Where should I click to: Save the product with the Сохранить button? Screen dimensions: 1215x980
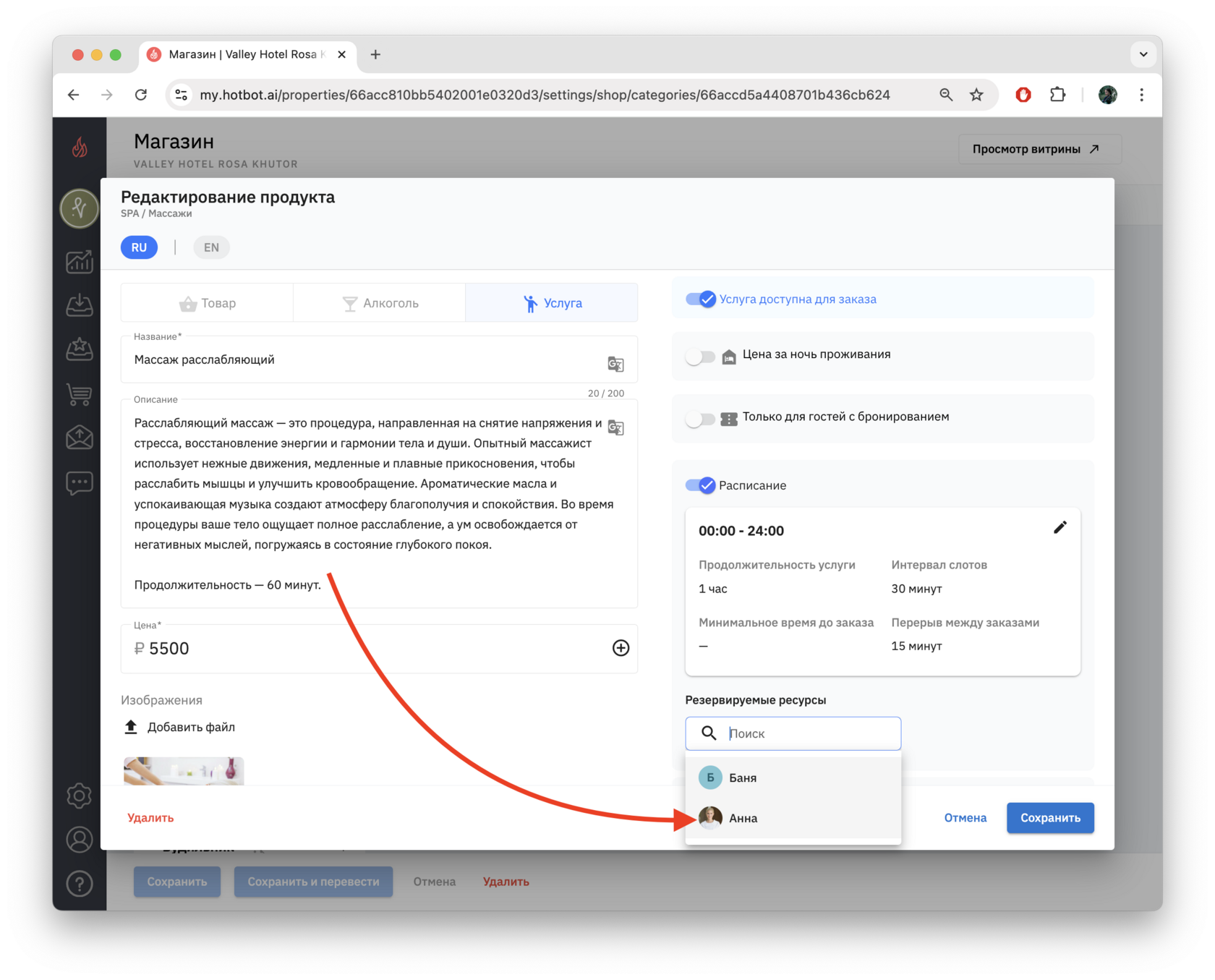(x=1050, y=818)
